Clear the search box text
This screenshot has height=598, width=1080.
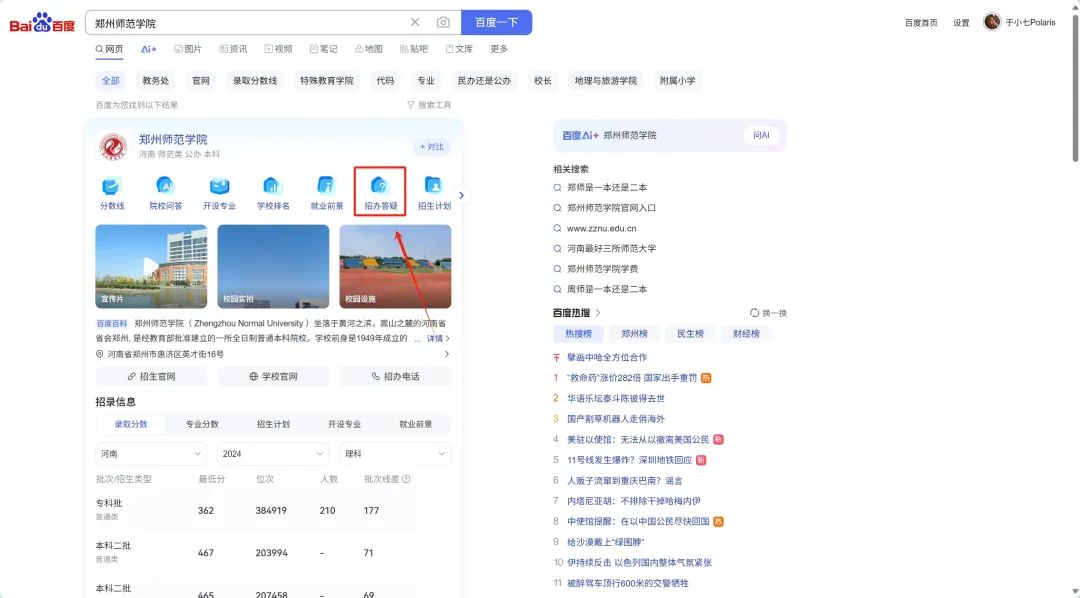pyautogui.click(x=415, y=22)
